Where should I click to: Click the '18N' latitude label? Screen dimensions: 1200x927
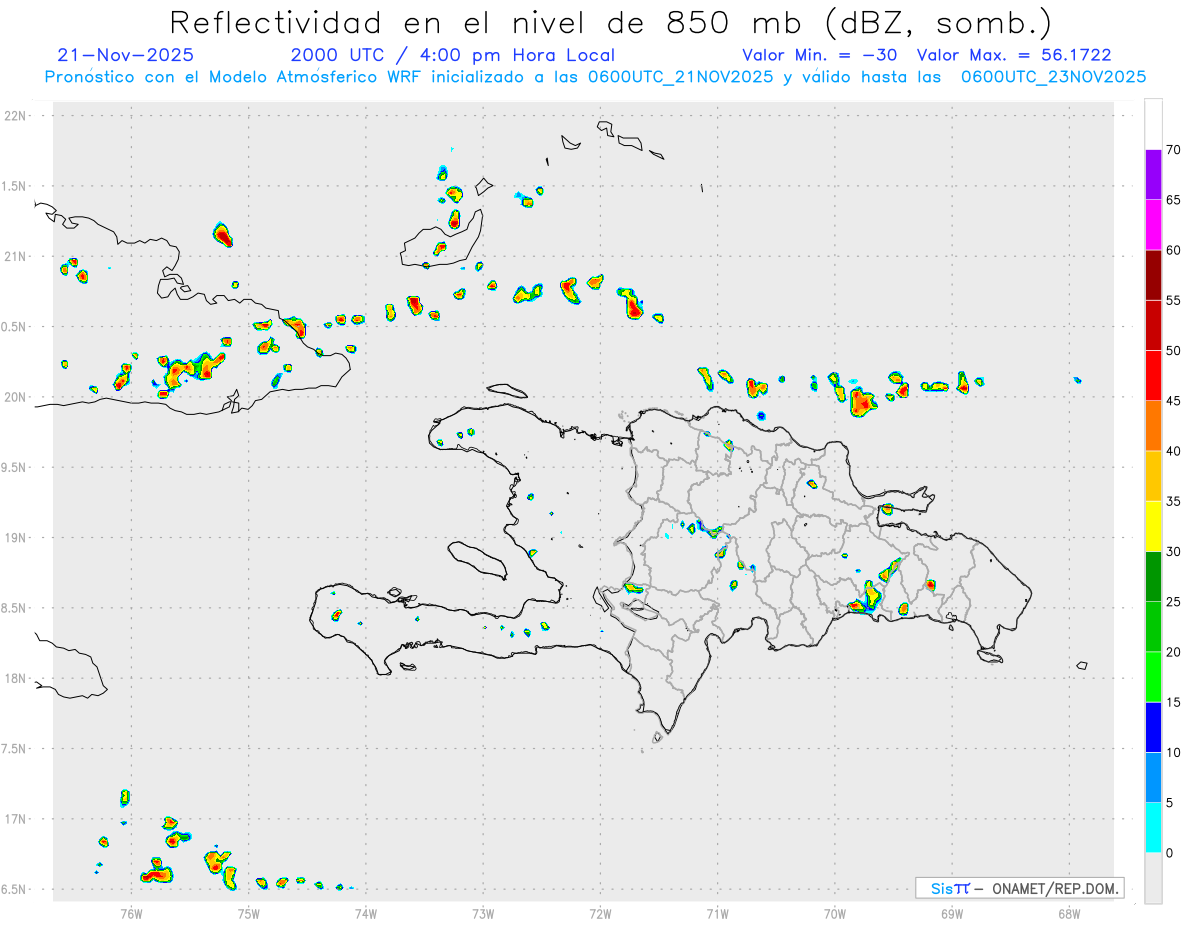(15, 678)
